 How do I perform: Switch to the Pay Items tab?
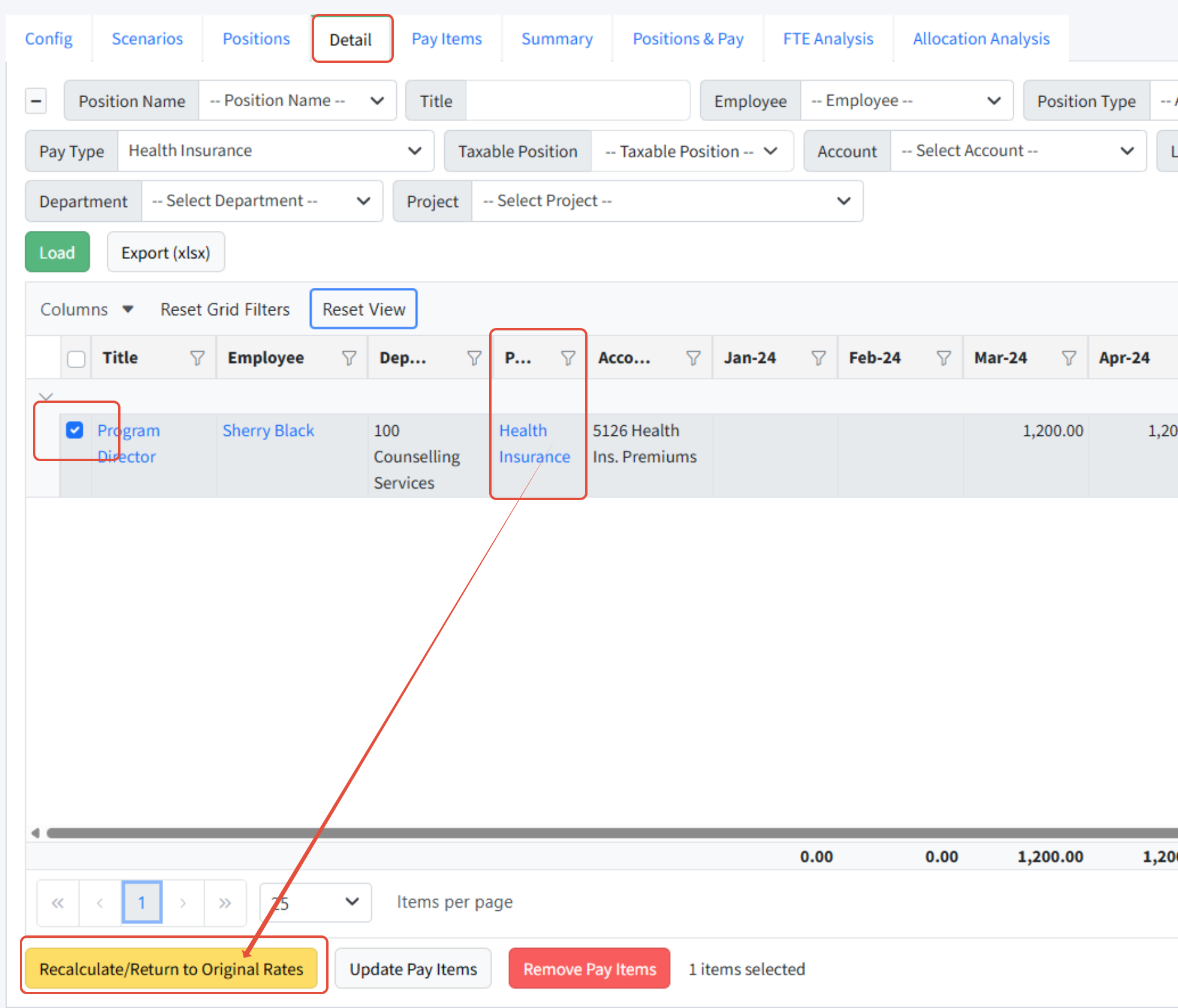[447, 39]
